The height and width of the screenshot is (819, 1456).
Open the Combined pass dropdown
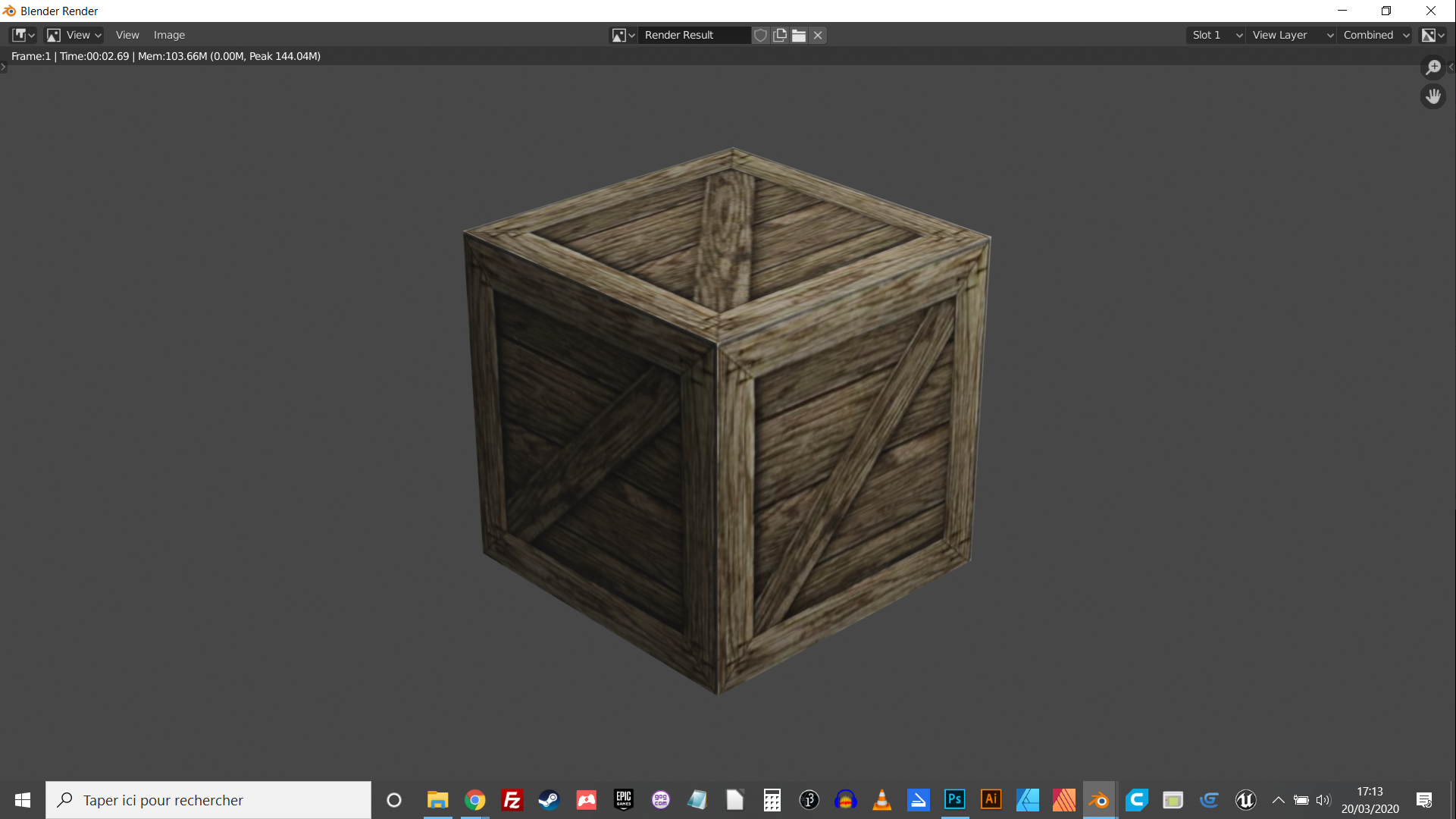coord(1375,35)
